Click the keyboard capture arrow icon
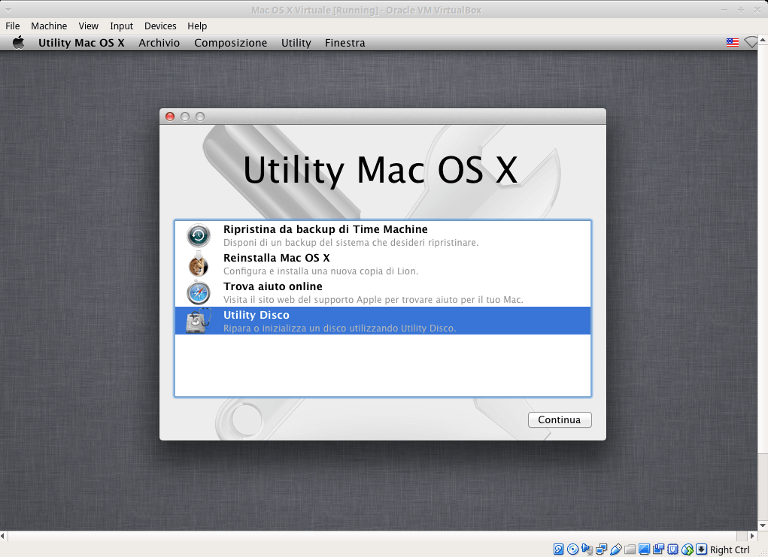This screenshot has width=768, height=557. [x=701, y=549]
